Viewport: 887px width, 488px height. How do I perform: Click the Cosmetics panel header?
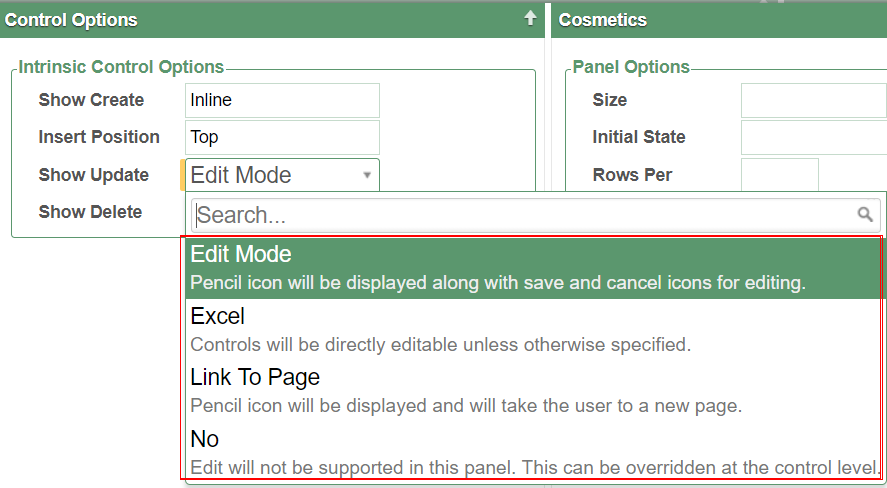tap(603, 20)
